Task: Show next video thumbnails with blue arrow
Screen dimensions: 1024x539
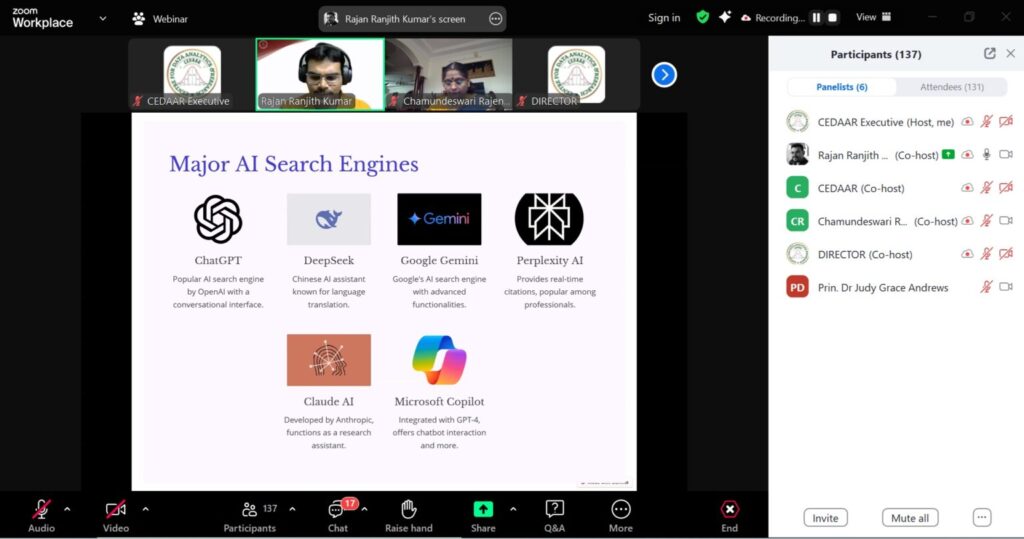Action: [x=664, y=75]
